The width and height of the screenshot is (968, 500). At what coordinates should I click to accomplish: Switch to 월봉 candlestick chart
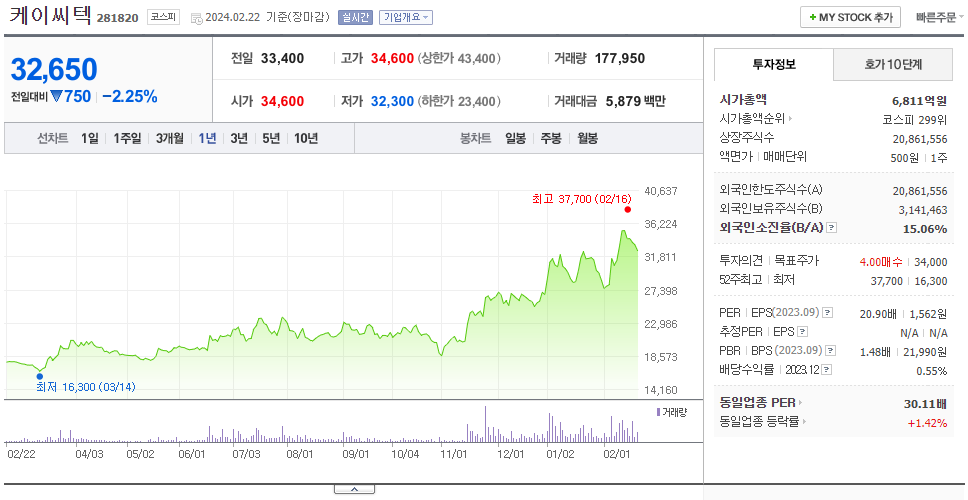point(587,138)
